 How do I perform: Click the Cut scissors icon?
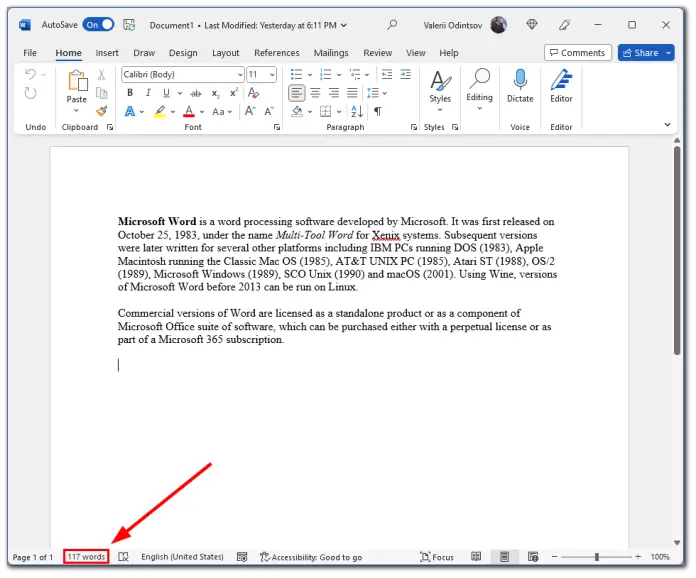coord(102,75)
